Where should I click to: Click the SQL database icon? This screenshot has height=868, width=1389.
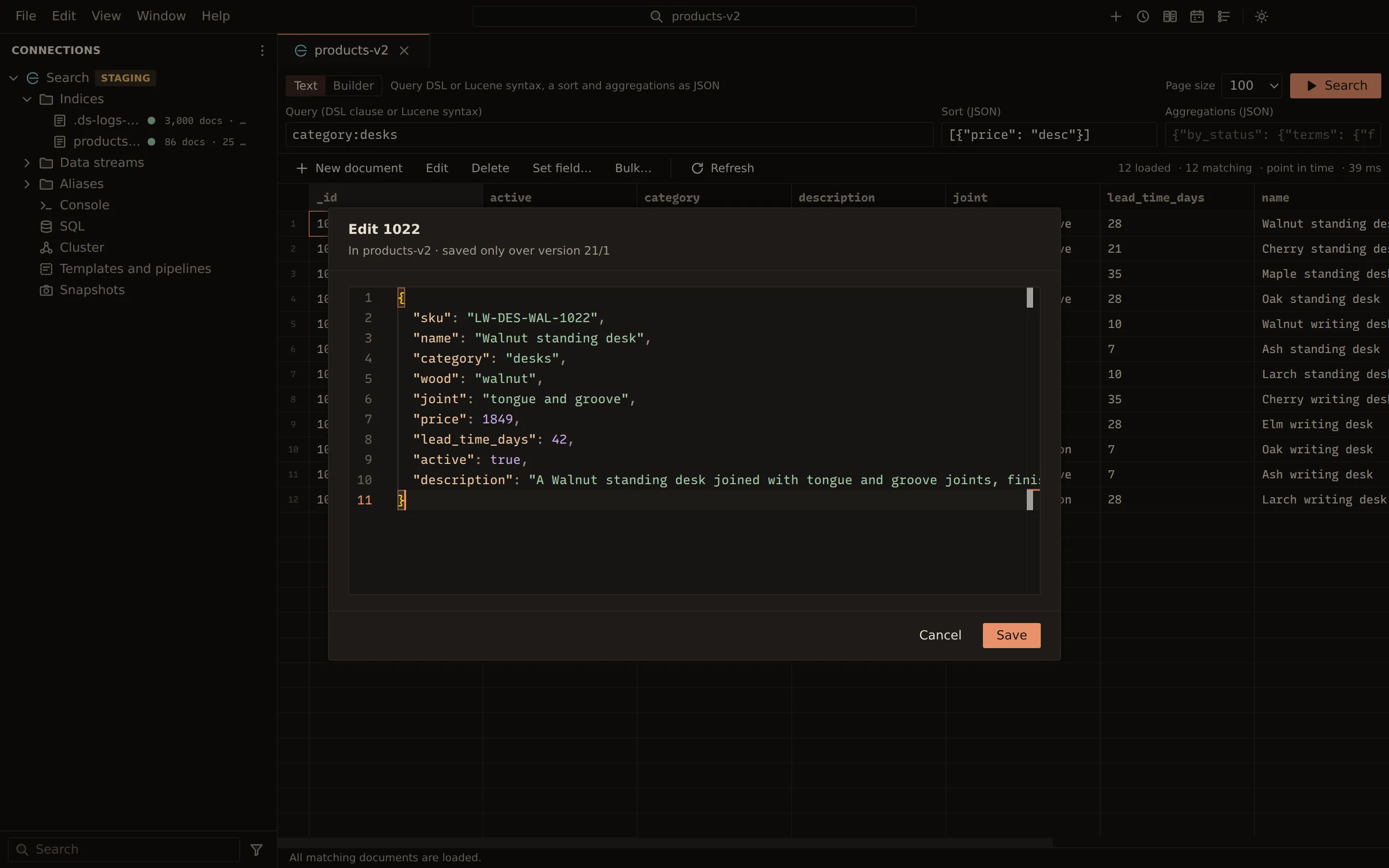click(x=46, y=227)
